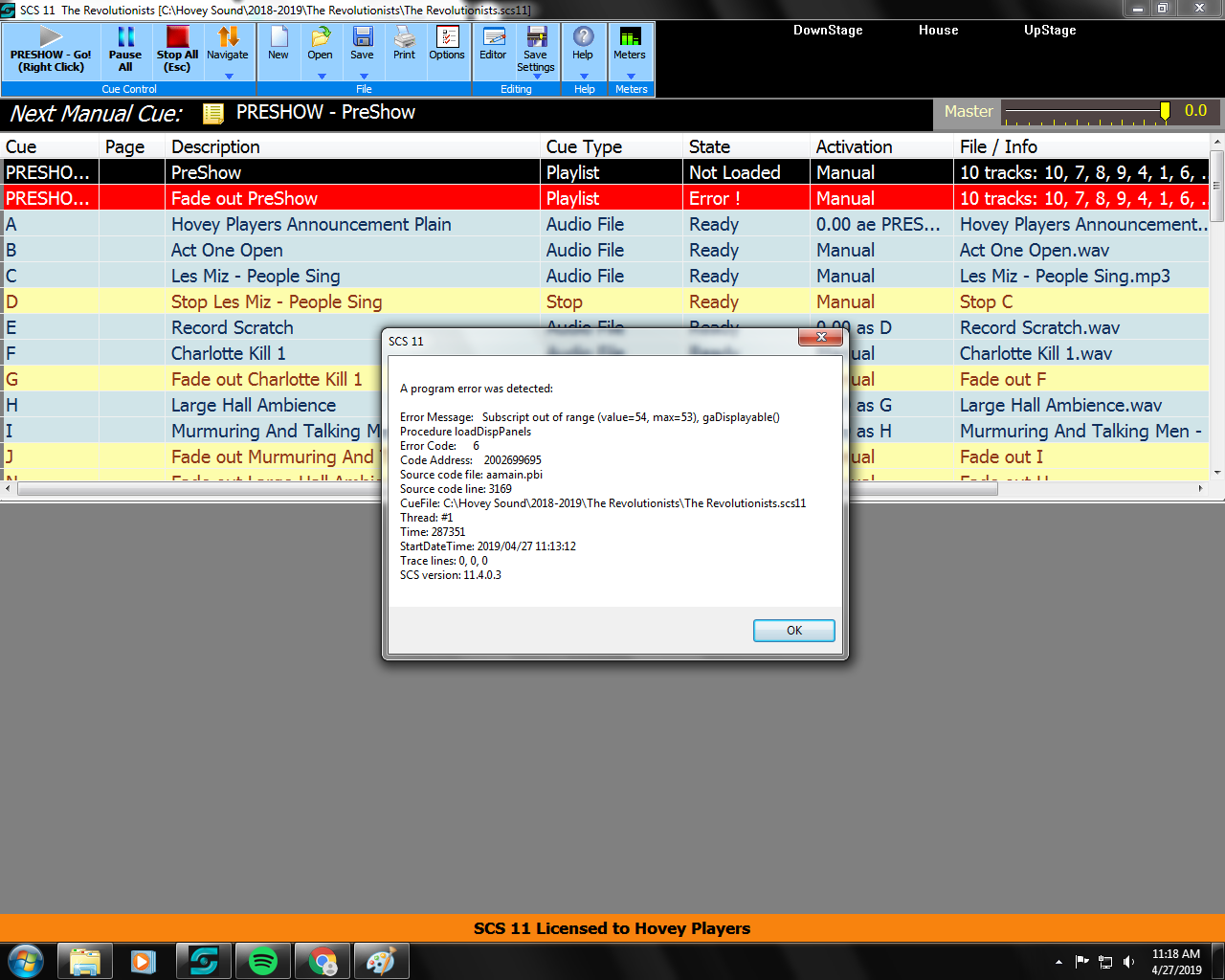Viewport: 1225px width, 980px height.
Task: Close the SCS 11 error dialog
Action: (821, 338)
